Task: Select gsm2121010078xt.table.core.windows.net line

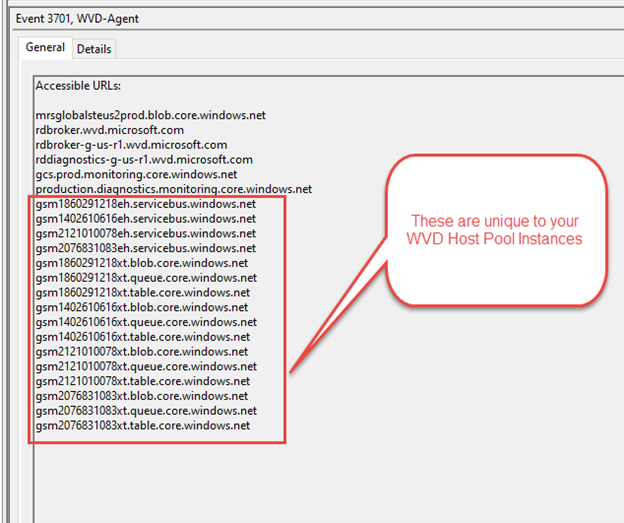Action: (x=142, y=381)
